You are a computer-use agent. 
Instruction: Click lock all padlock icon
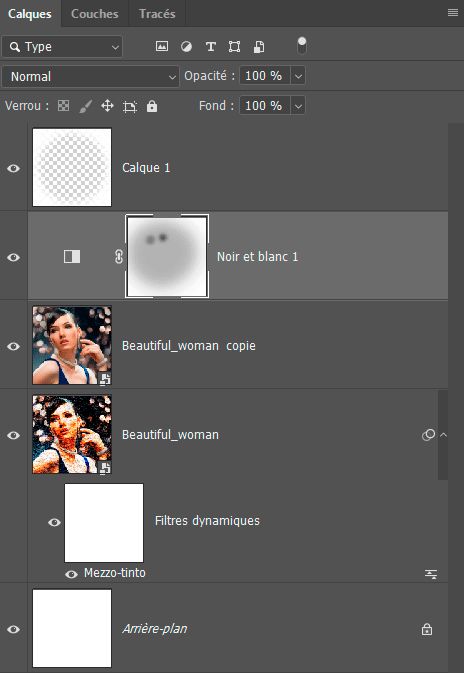pos(152,106)
